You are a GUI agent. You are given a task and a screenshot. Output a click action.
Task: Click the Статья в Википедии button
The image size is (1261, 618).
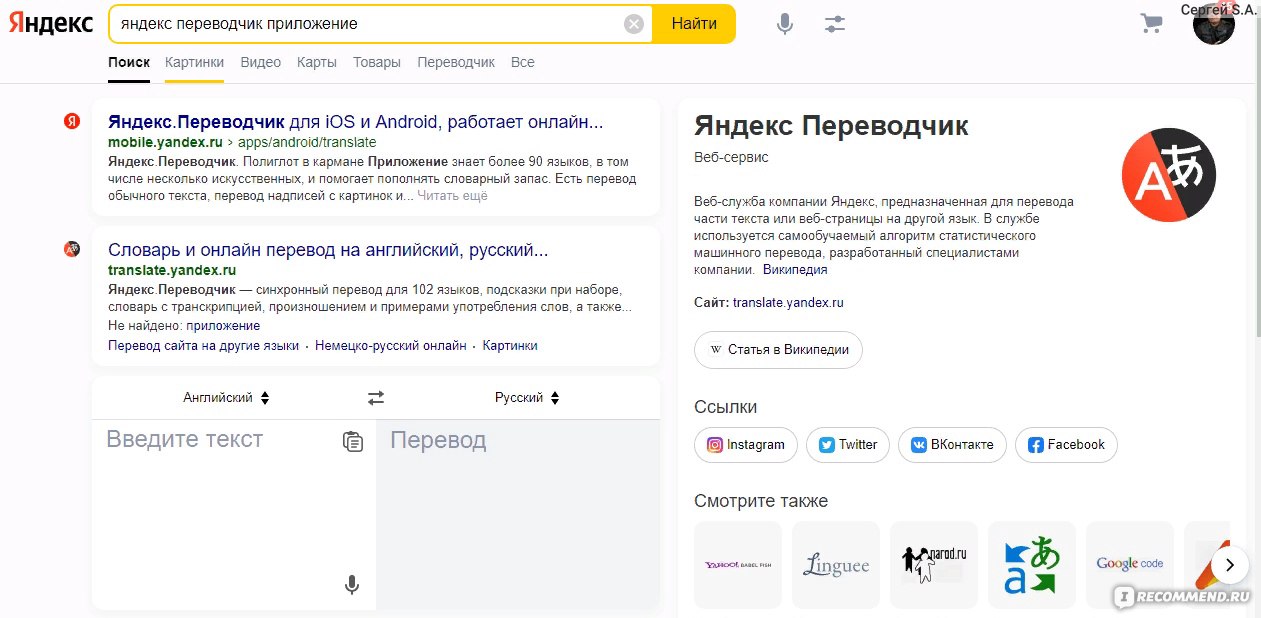(x=778, y=350)
